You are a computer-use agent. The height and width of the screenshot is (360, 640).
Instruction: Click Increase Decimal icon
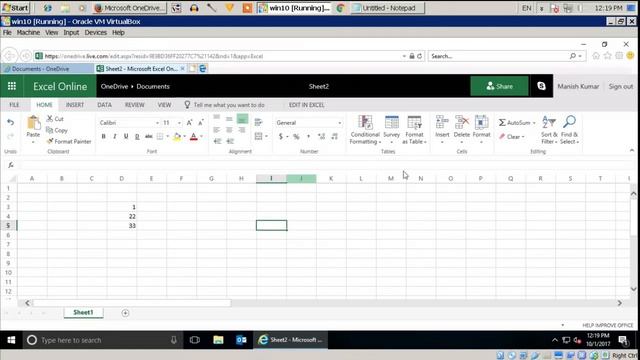321,136
